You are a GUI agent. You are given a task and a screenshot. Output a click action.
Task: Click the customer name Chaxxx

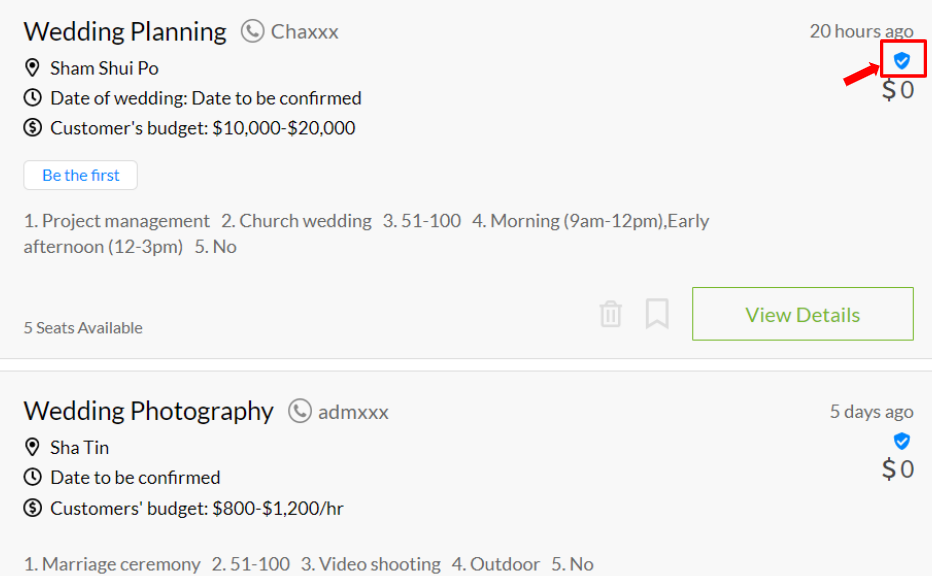pyautogui.click(x=304, y=32)
